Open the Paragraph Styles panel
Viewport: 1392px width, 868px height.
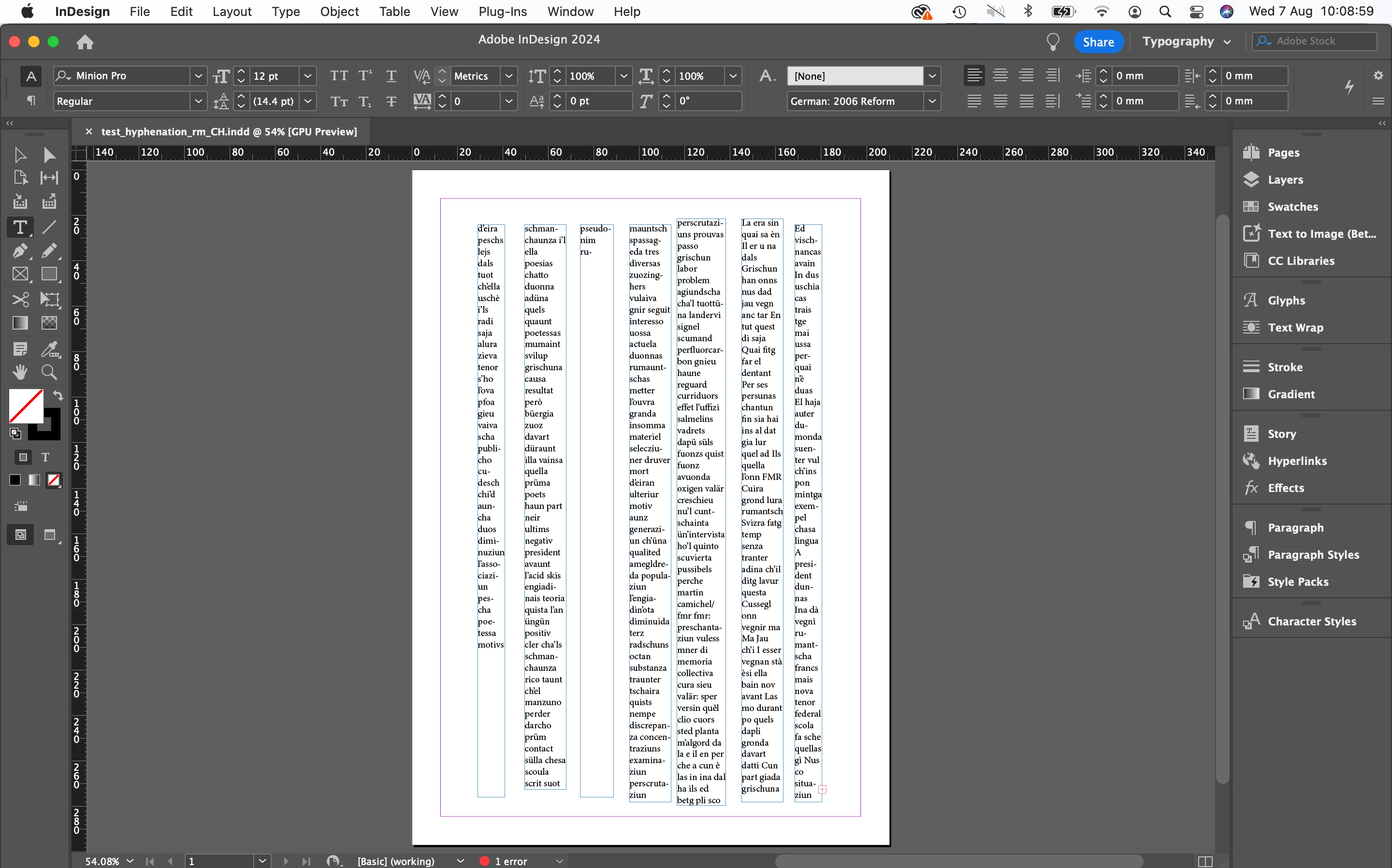tap(1313, 554)
